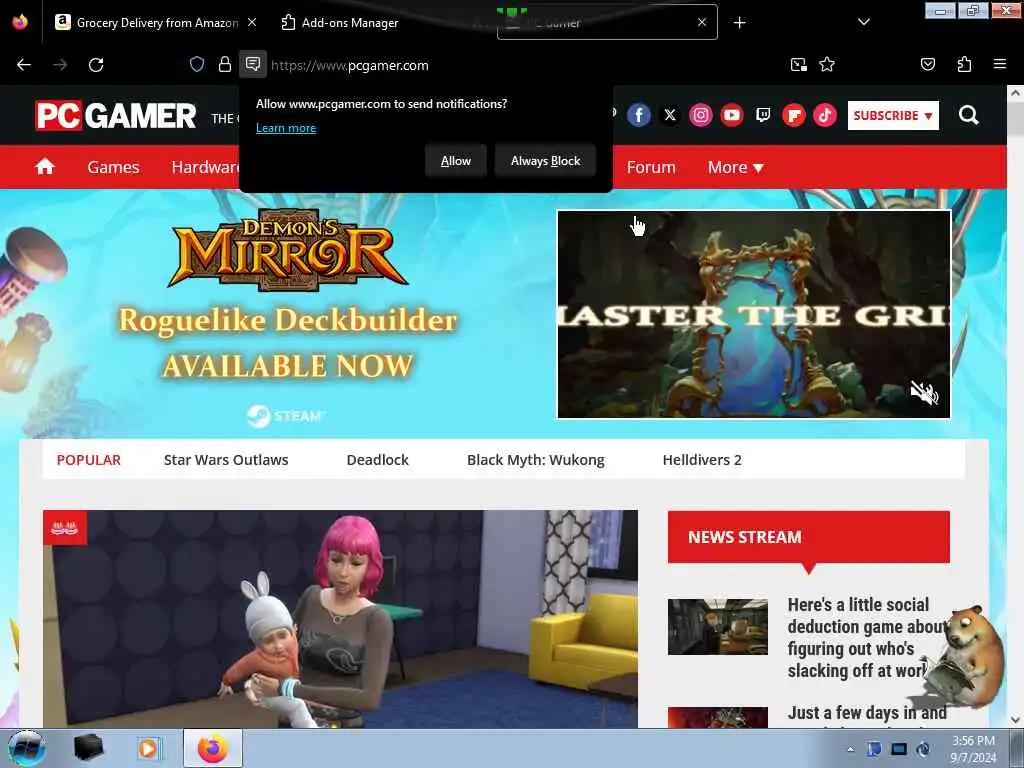1024x768 pixels.
Task: Open the Save to Pocket icon
Action: click(x=927, y=65)
